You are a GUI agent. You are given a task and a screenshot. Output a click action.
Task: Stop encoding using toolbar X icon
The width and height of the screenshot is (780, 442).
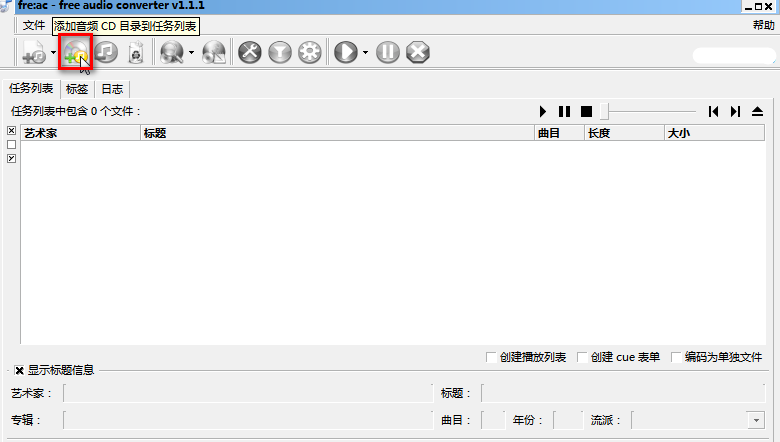418,52
